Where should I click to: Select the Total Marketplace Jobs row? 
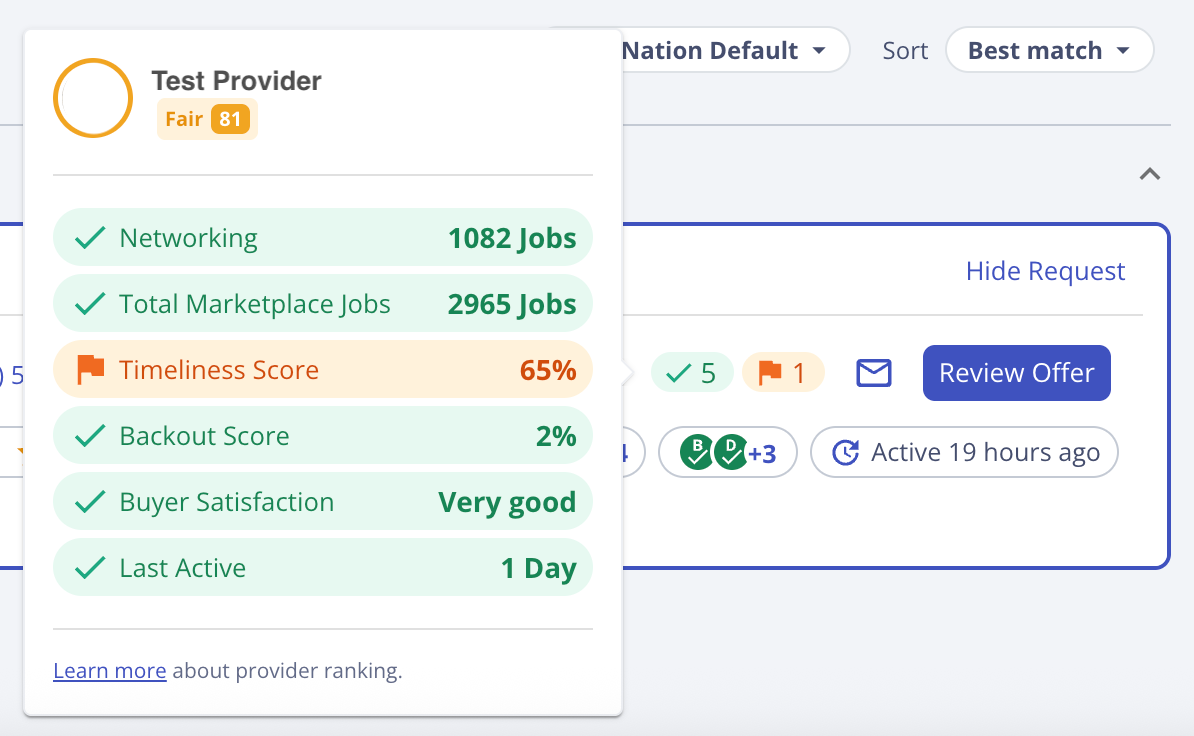point(322,304)
